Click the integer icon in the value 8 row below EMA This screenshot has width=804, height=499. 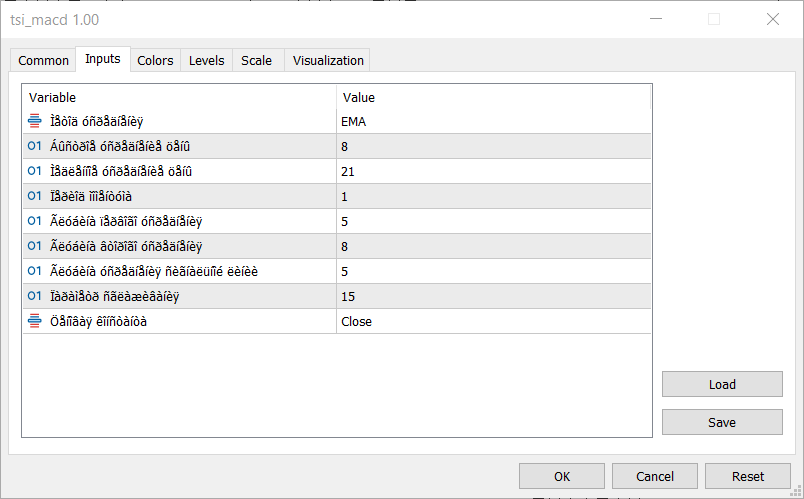[x=35, y=147]
